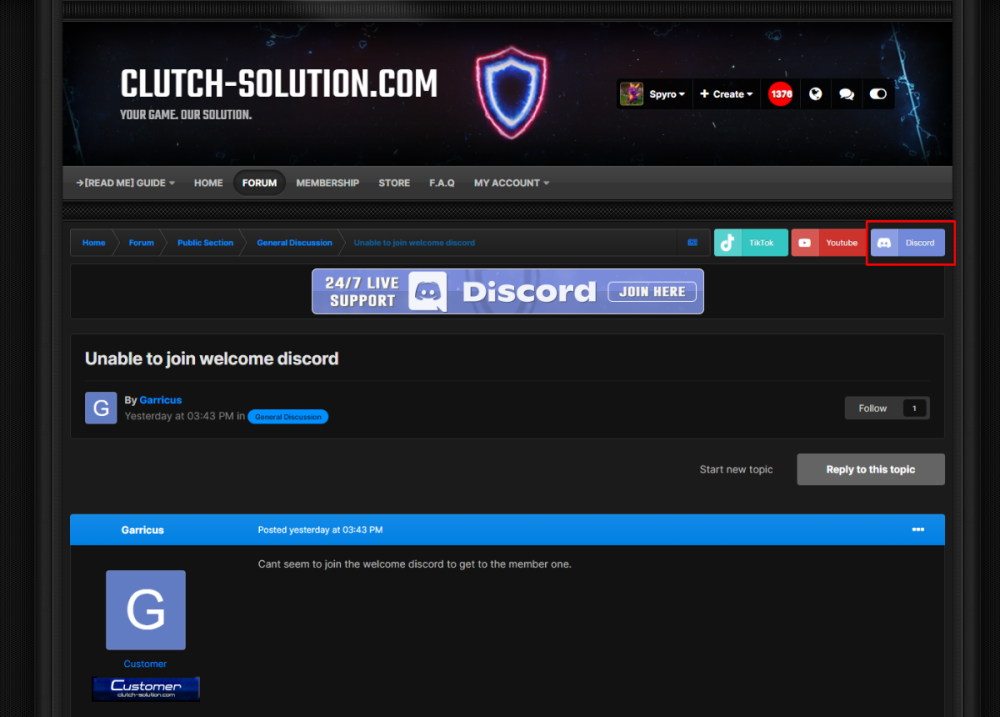The image size is (1000, 717).
Task: Open the Create dropdown menu
Action: coord(726,94)
